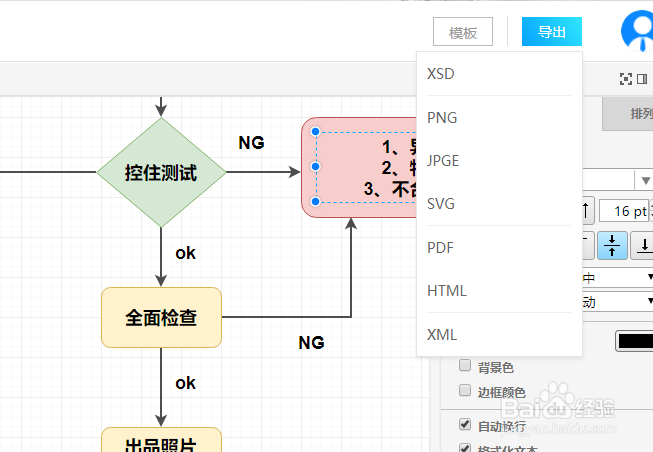Viewport: 653px width, 452px height.
Task: Open the dropdown showing 中
Action: tap(617, 277)
